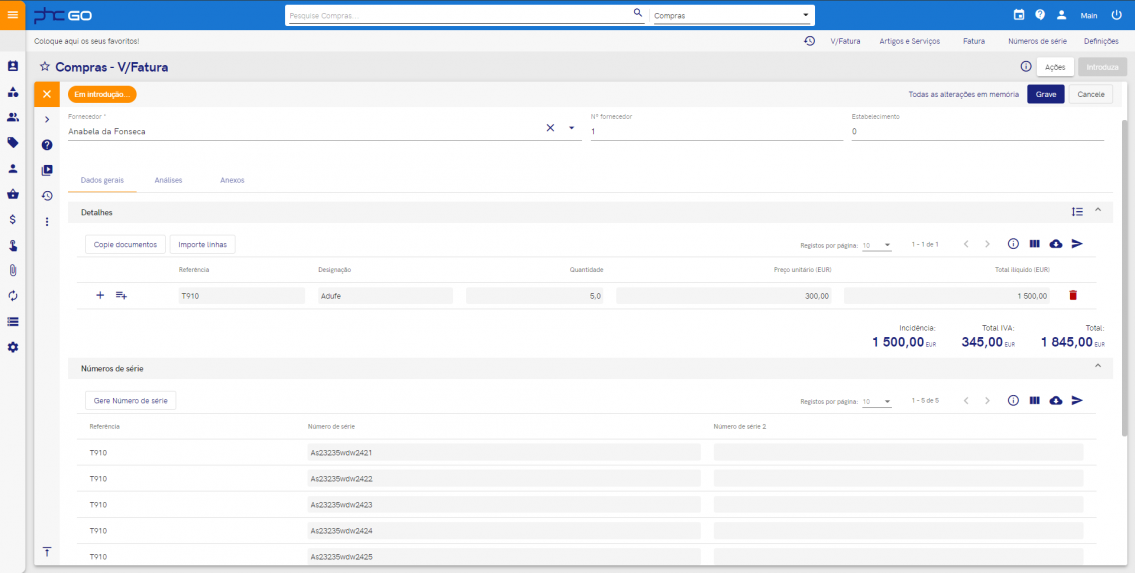Open Números de série shortcut in top bar
This screenshot has height=573, width=1135.
[1037, 41]
